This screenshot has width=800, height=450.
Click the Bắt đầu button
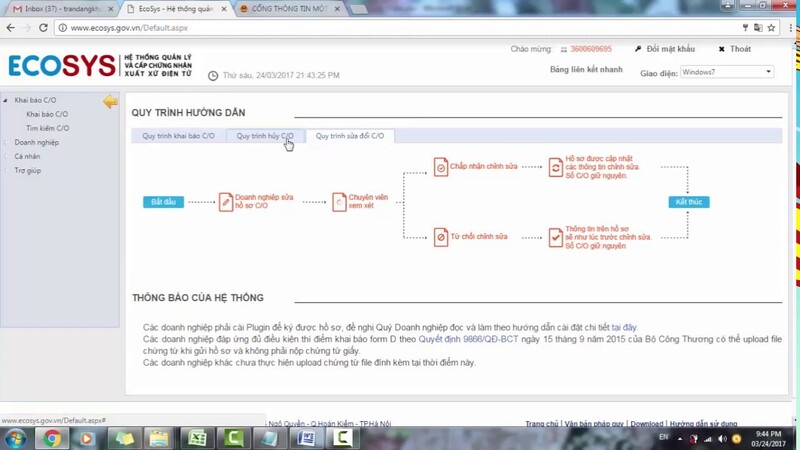[163, 202]
